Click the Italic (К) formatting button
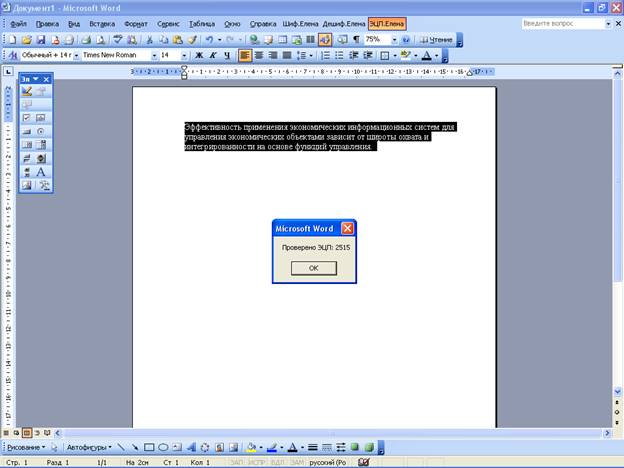The width and height of the screenshot is (624, 468). [x=212, y=55]
